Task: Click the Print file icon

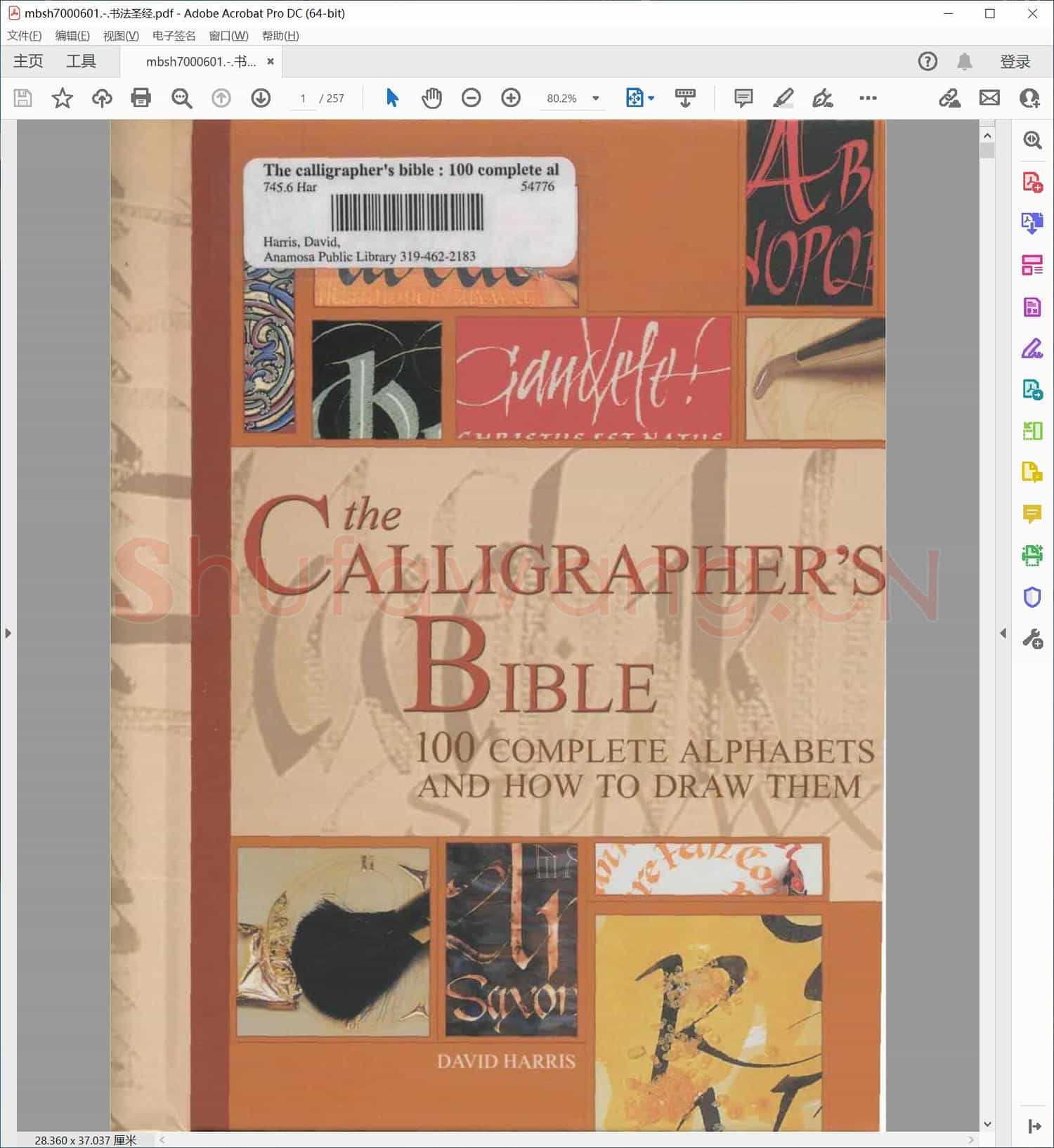Action: 141,98
